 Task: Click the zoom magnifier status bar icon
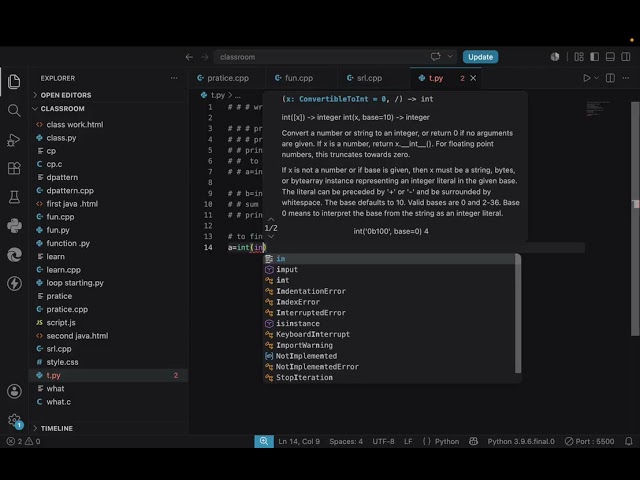click(x=264, y=441)
